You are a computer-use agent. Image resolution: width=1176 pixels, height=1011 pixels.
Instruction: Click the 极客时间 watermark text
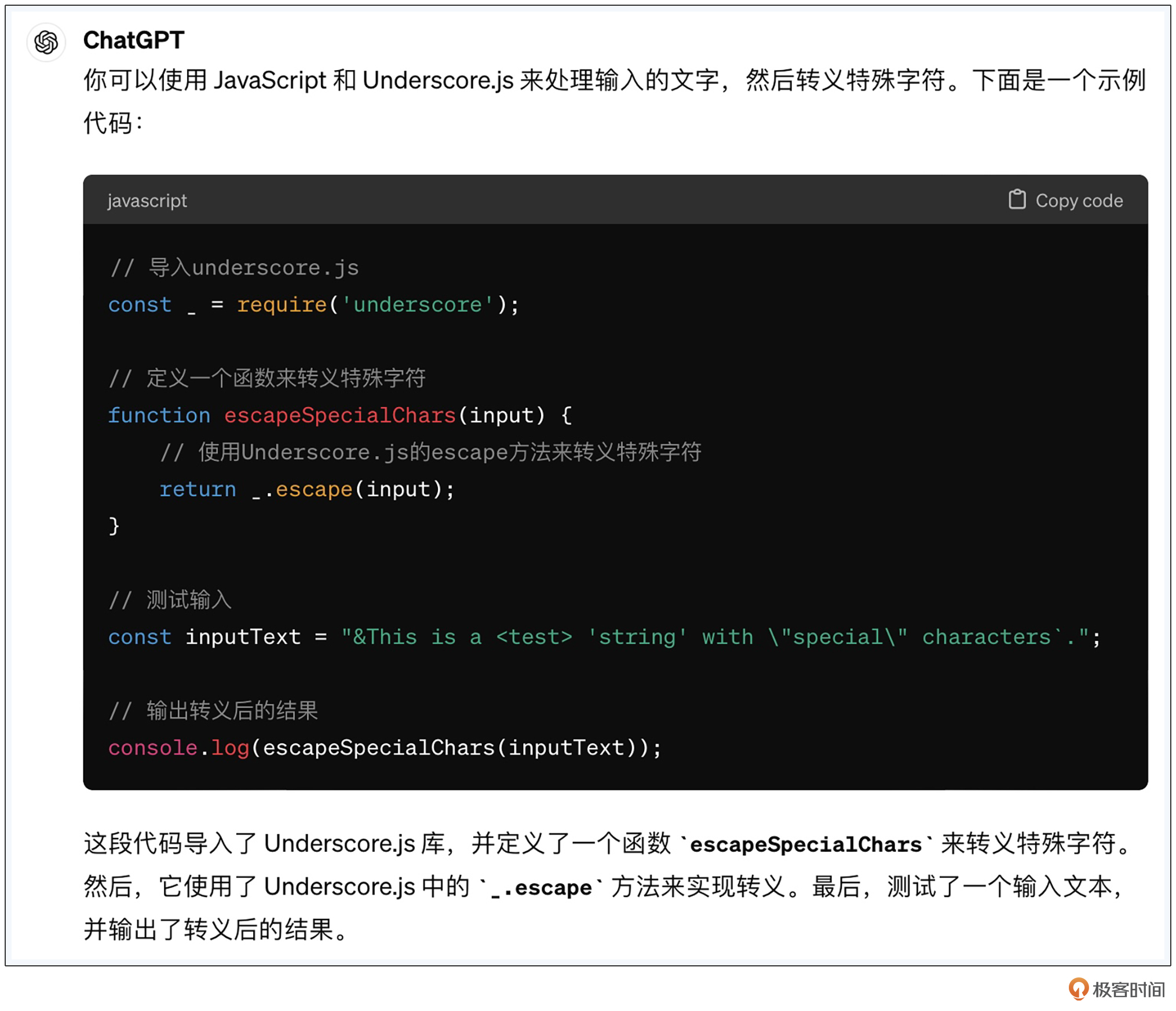pos(1128,990)
